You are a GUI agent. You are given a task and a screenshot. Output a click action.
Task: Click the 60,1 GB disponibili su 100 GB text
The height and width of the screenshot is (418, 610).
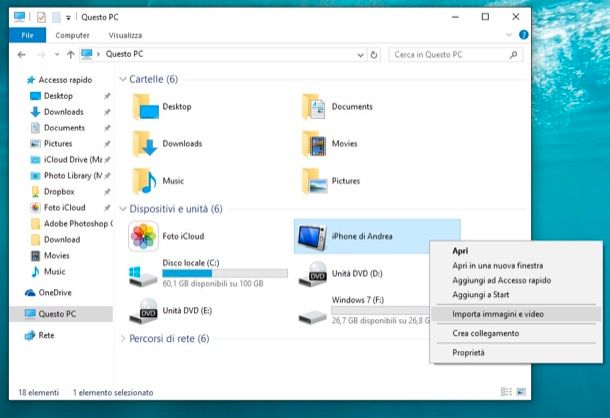click(x=213, y=284)
